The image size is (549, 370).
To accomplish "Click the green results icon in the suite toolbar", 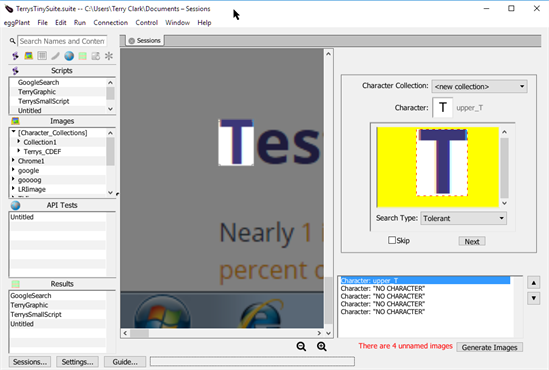I will pos(82,56).
